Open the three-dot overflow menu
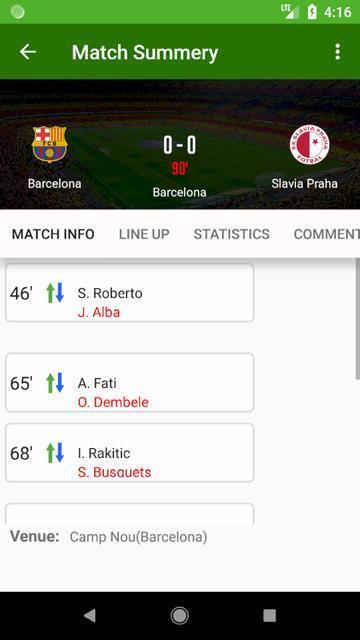 [x=337, y=52]
